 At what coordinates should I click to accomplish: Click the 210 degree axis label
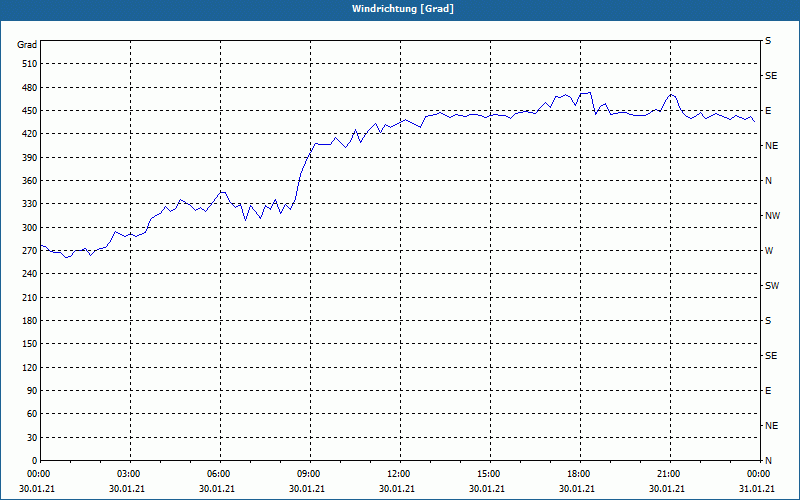point(30,297)
